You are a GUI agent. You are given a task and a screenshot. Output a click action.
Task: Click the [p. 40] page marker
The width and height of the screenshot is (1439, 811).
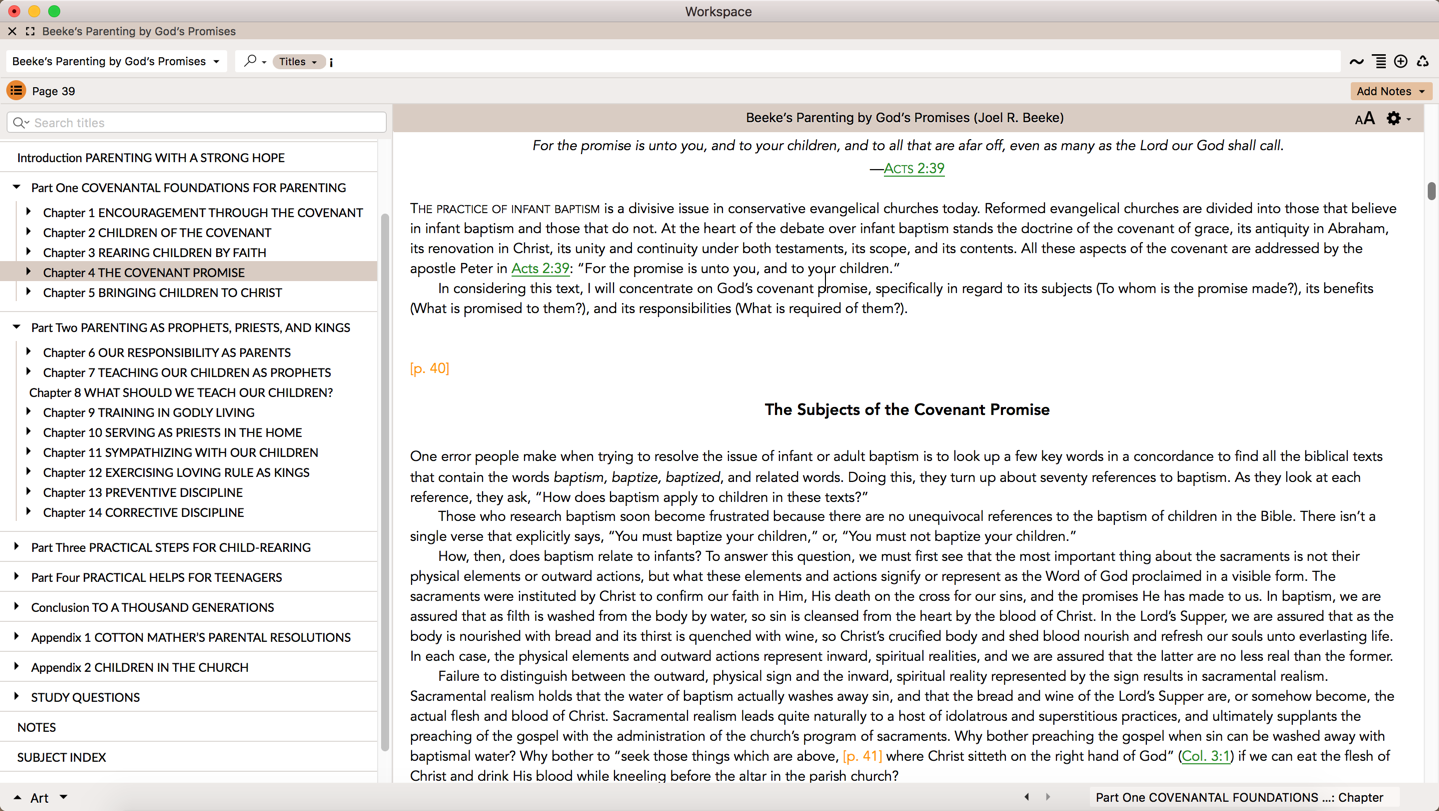[x=430, y=369]
